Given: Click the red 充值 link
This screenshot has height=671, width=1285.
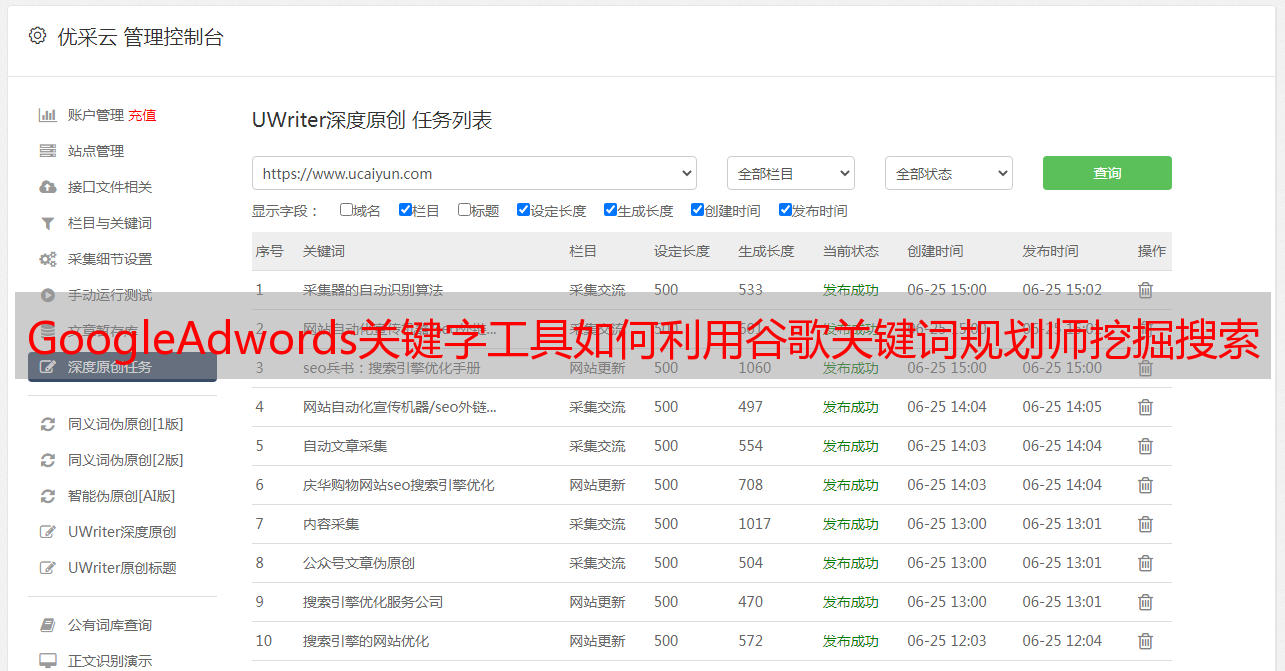Looking at the screenshot, I should click(142, 115).
